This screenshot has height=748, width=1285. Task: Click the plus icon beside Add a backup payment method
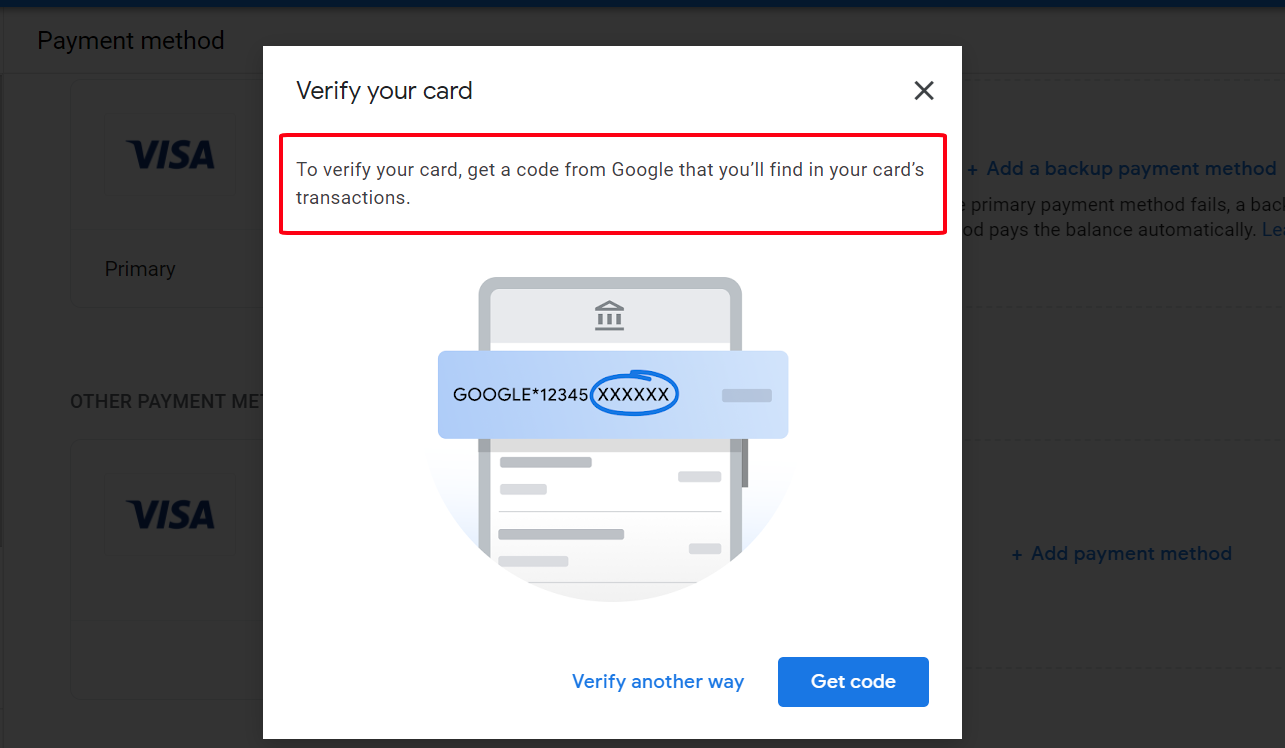coord(971,168)
